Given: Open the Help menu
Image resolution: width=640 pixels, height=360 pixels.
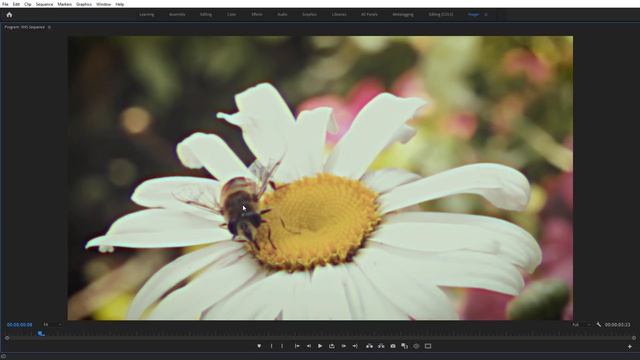Looking at the screenshot, I should 120,4.
